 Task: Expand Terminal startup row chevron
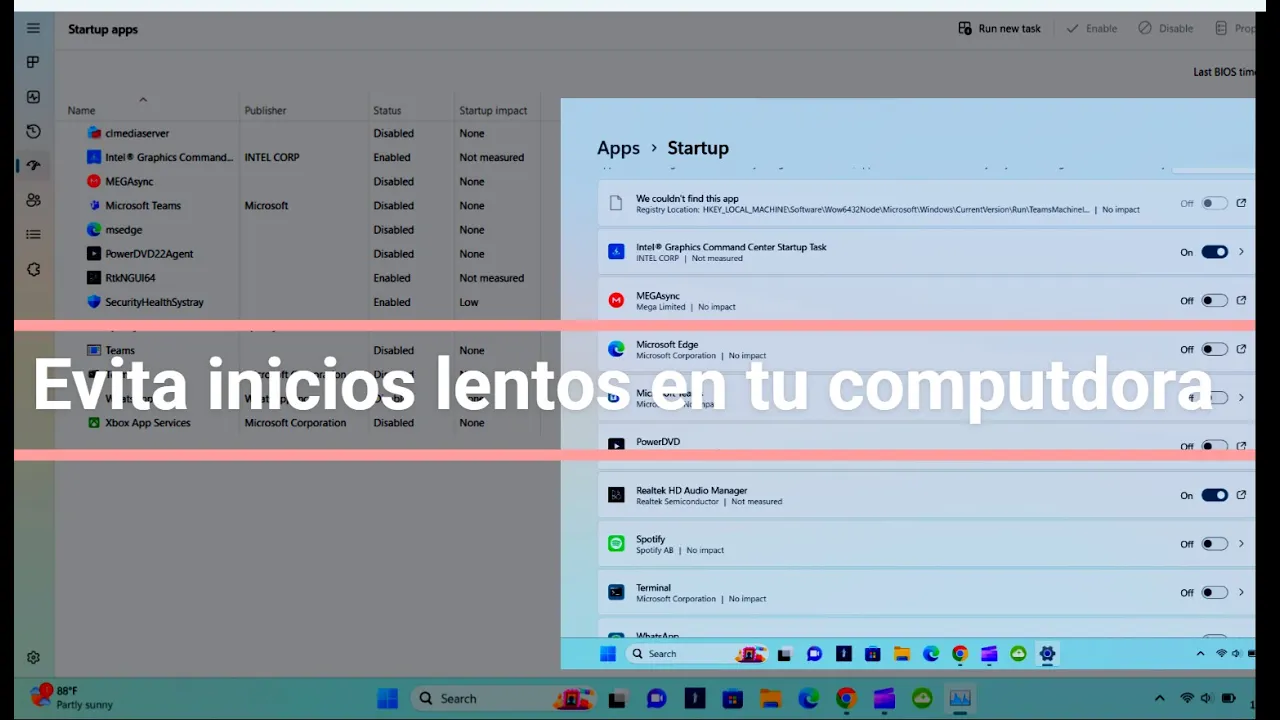(1241, 592)
